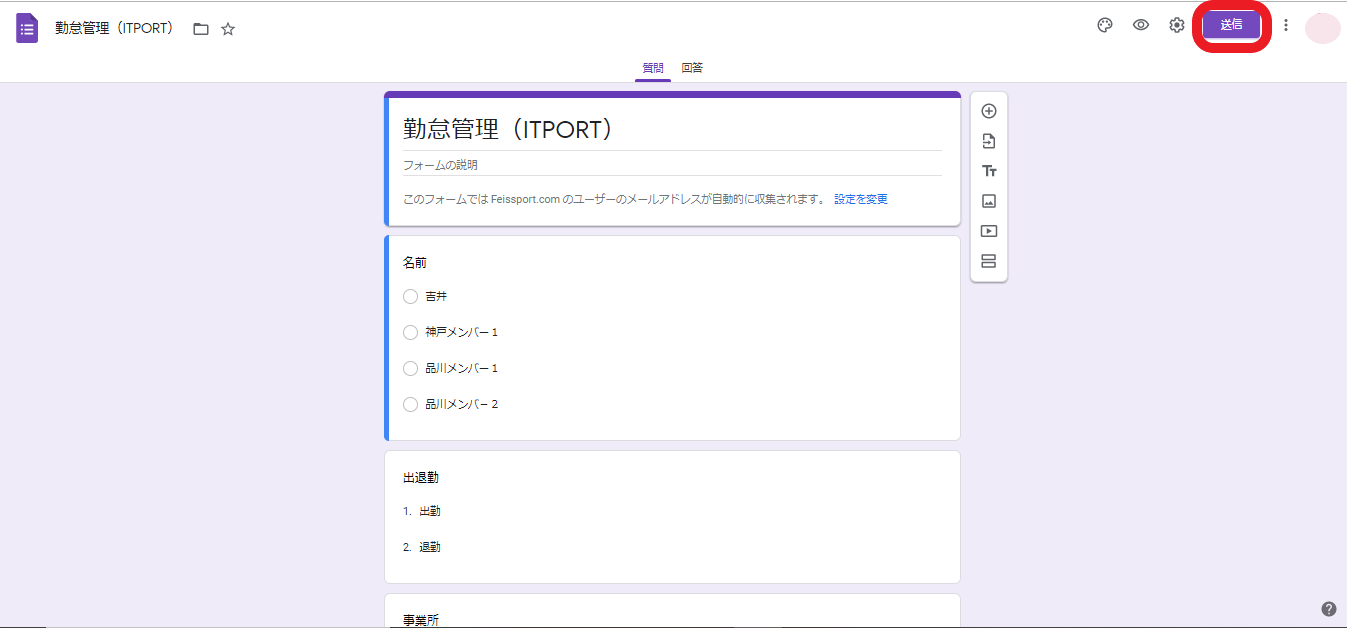
Task: Select the 神戸メンバー１ radio option
Action: pos(410,332)
